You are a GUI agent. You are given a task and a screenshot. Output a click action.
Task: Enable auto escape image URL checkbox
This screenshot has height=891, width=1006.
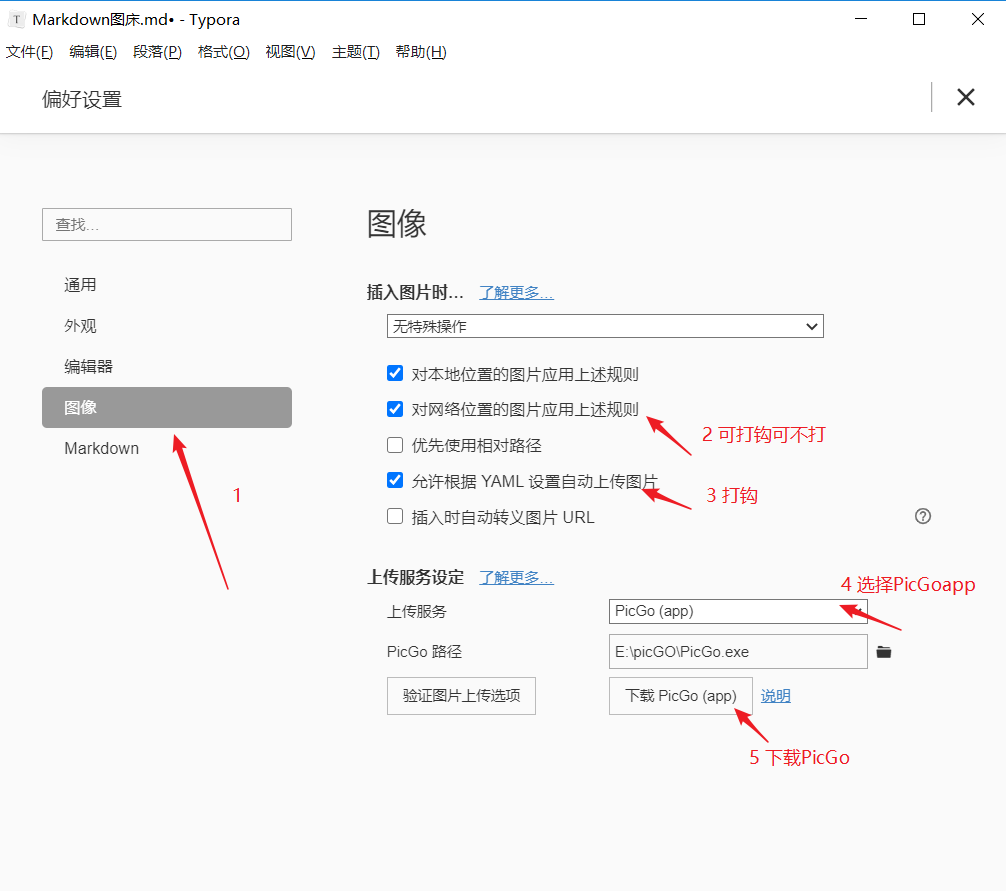[395, 516]
